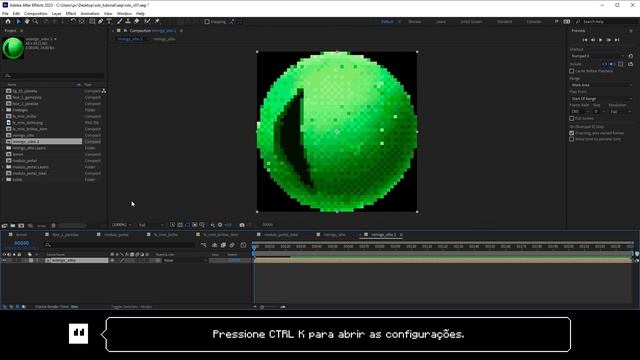
Task: Switch to the Default workspace
Action: [387, 22]
